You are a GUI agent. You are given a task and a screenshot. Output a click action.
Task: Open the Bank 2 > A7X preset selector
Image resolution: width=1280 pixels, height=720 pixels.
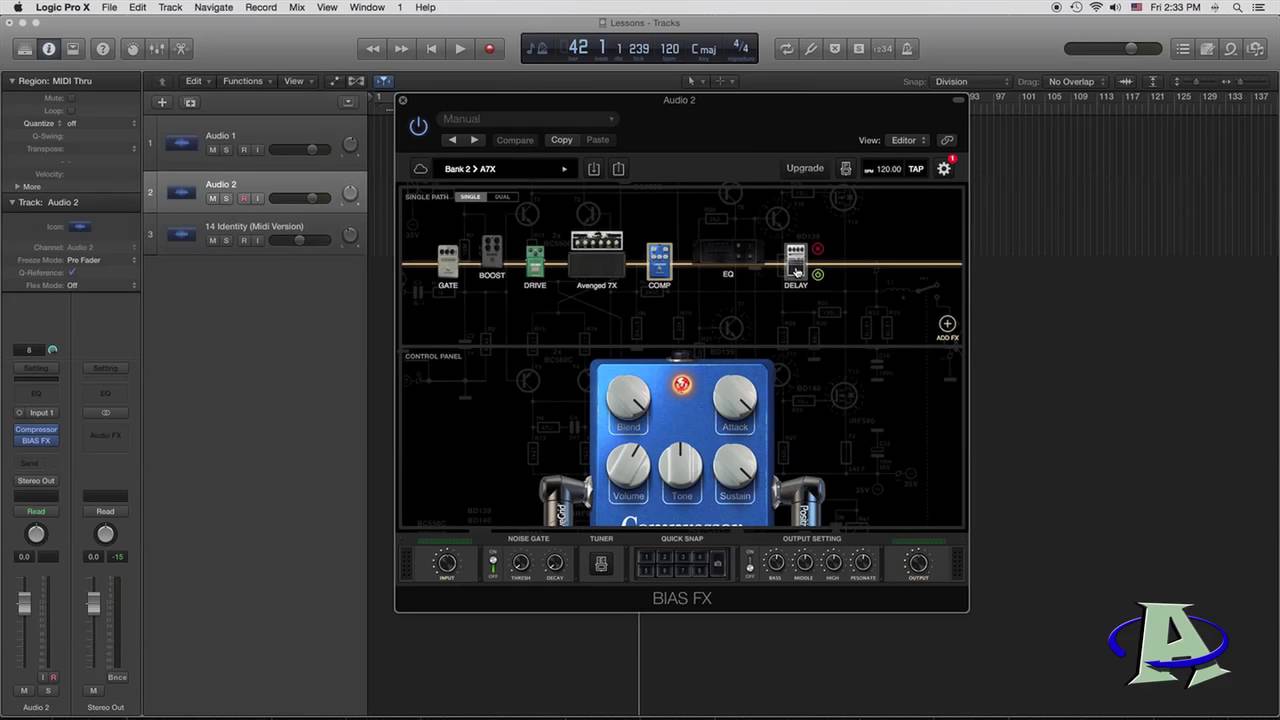tap(506, 169)
